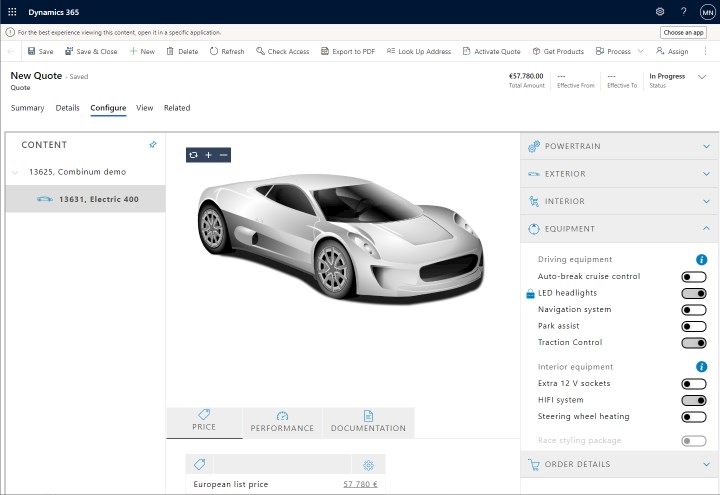
Task: Click the gear icon in price table header
Action: pos(368,465)
